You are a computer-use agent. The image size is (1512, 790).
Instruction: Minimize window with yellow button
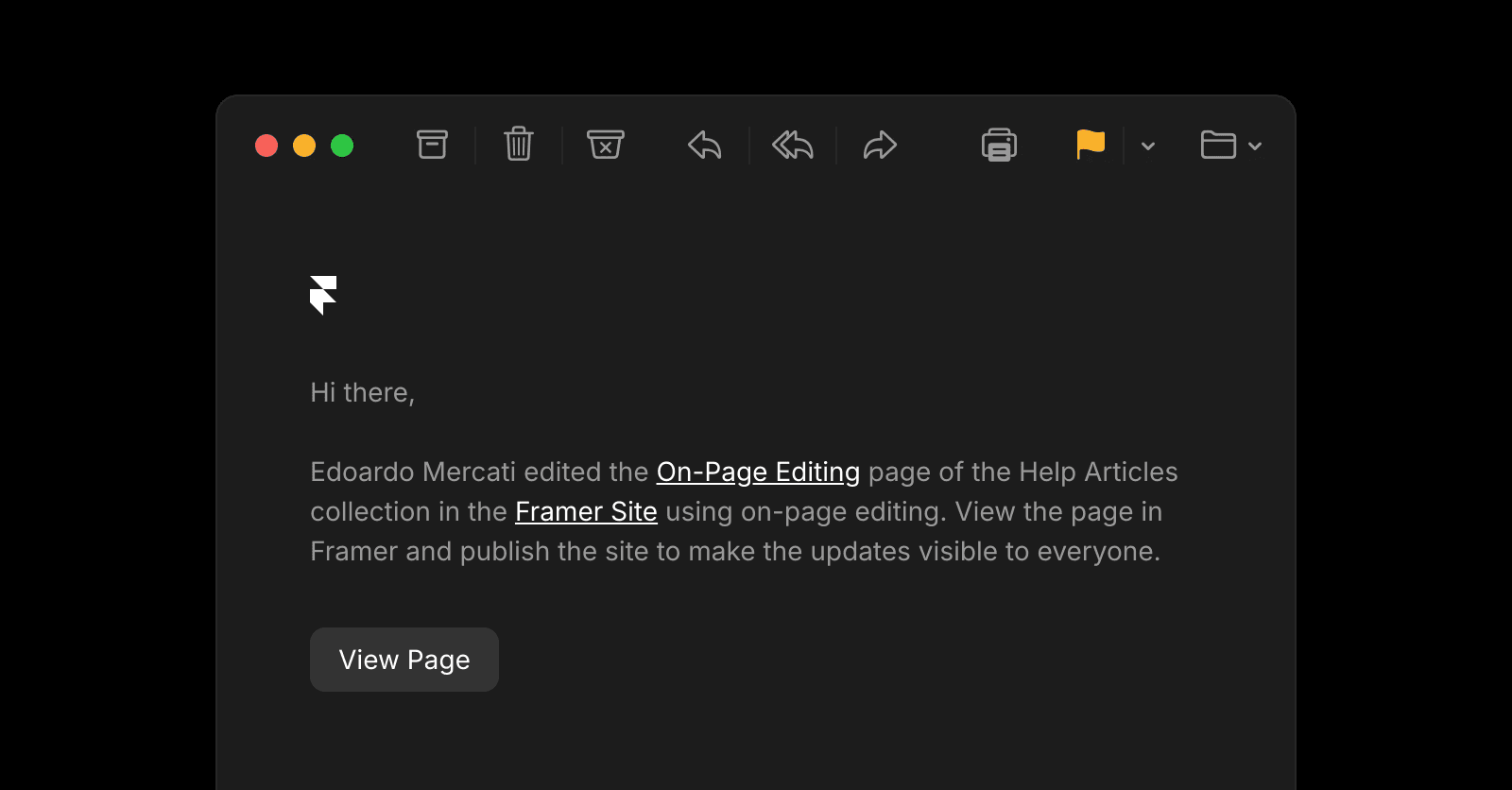pyautogui.click(x=304, y=146)
